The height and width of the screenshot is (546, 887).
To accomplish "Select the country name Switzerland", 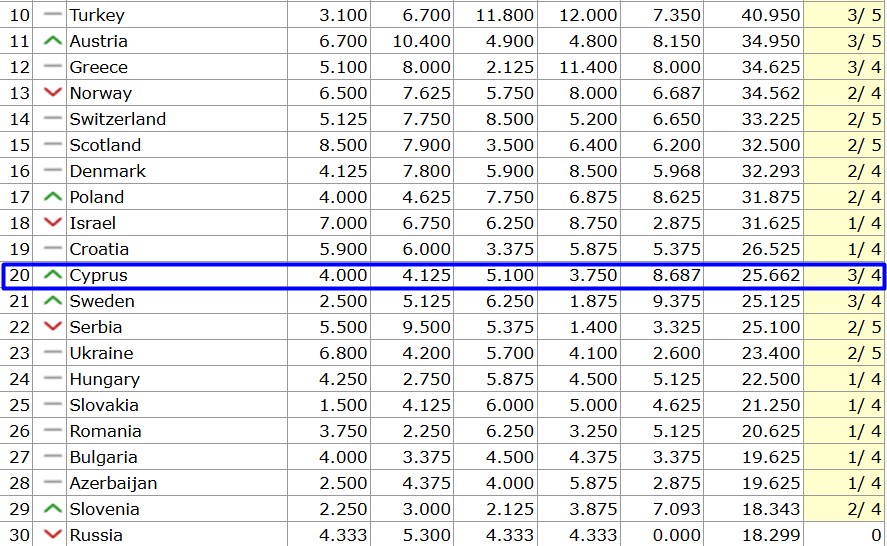I will 118,119.
